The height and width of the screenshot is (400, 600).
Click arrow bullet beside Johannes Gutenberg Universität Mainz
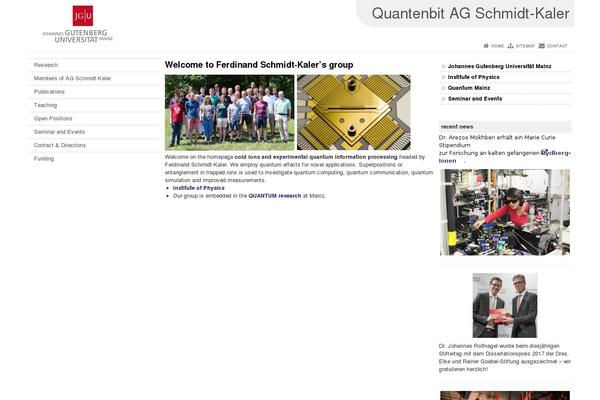coord(443,66)
